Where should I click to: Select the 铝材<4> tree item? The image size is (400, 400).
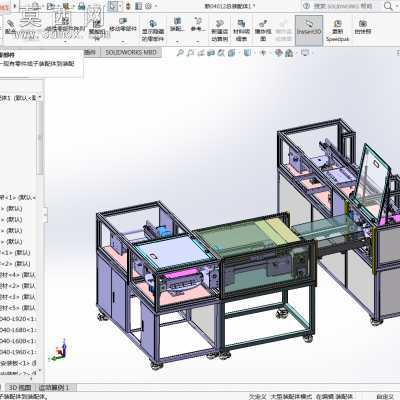18,275
